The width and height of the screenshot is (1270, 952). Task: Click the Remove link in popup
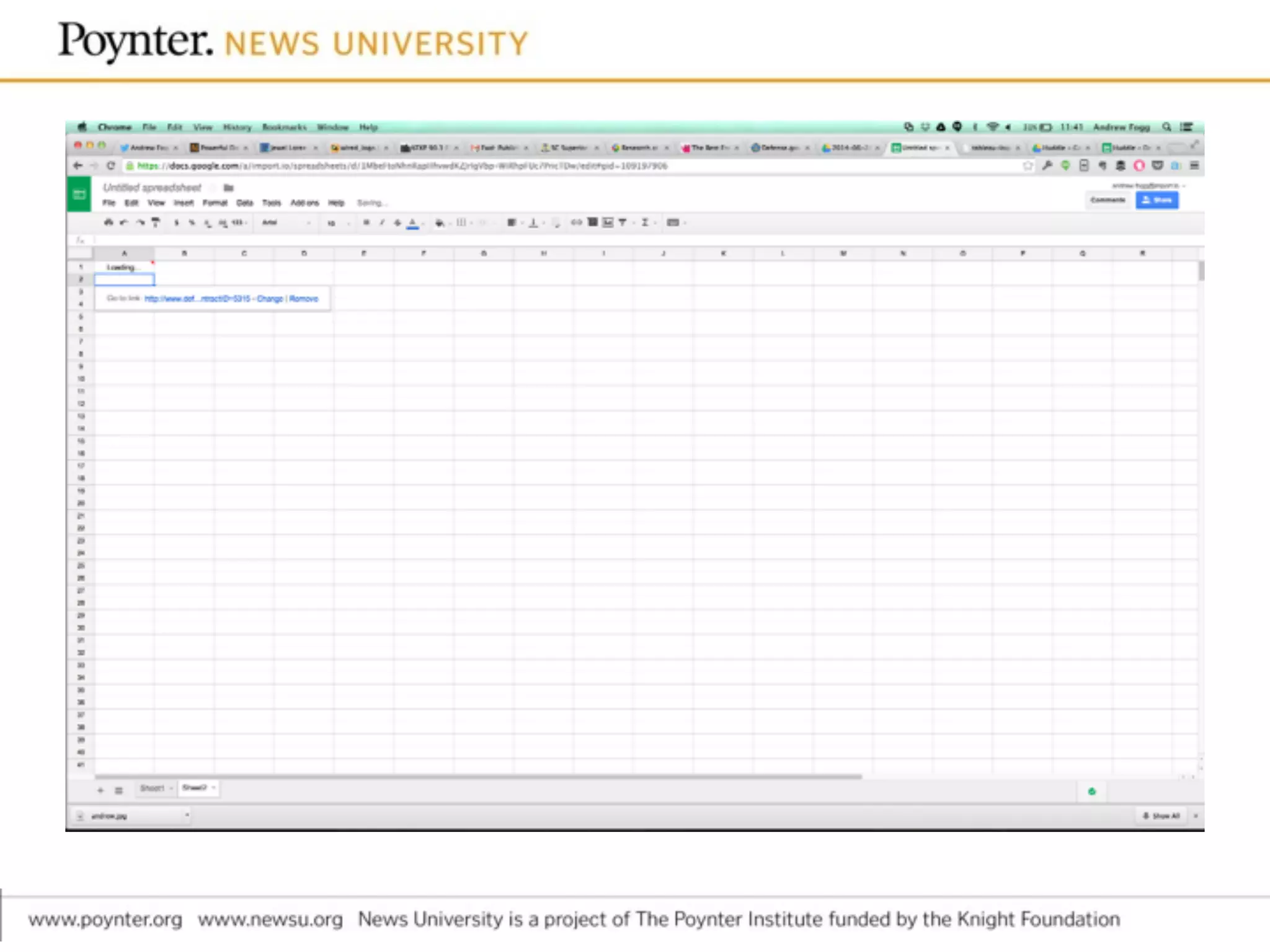(303, 299)
